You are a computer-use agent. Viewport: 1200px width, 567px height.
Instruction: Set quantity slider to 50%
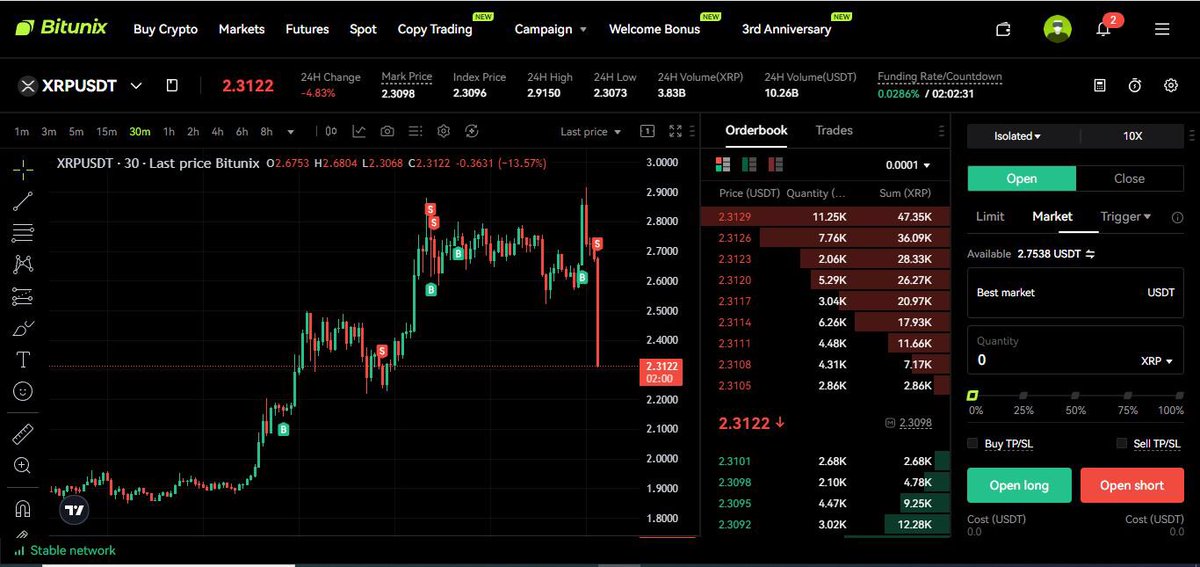click(1075, 397)
